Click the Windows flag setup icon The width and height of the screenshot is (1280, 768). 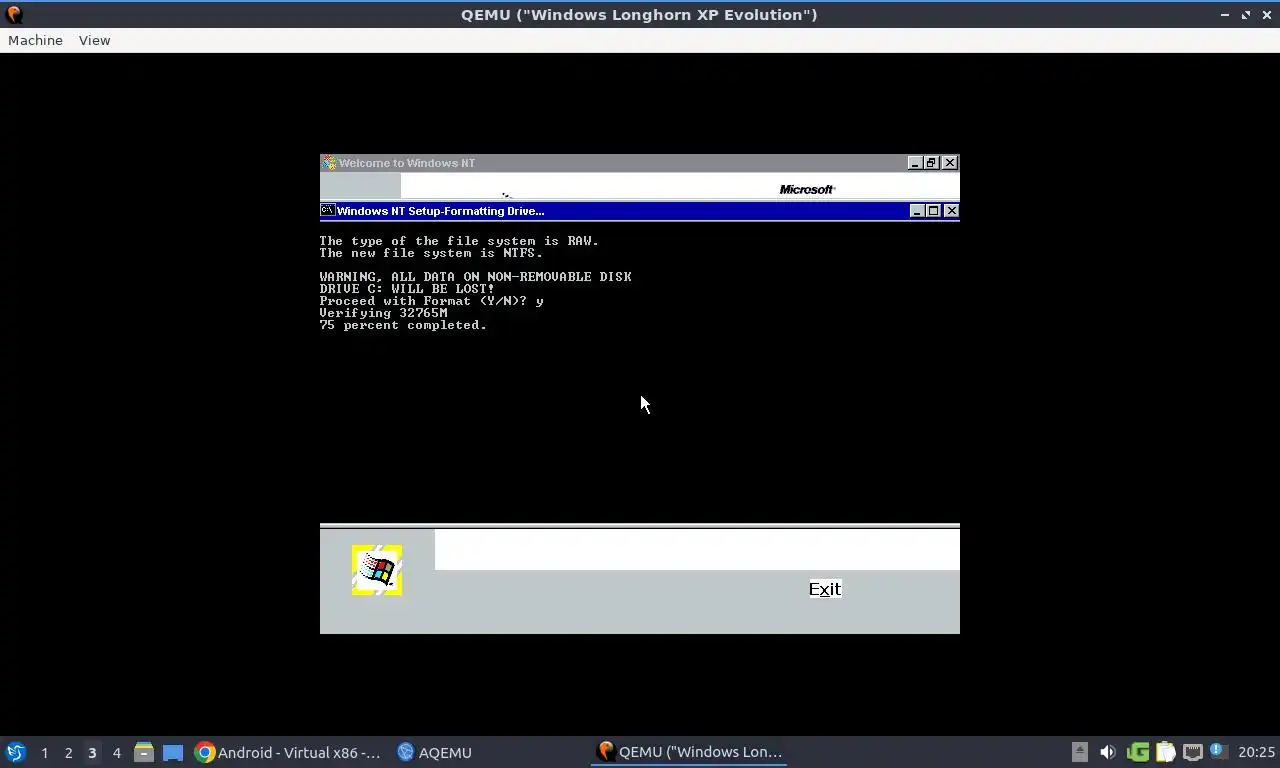coord(377,570)
